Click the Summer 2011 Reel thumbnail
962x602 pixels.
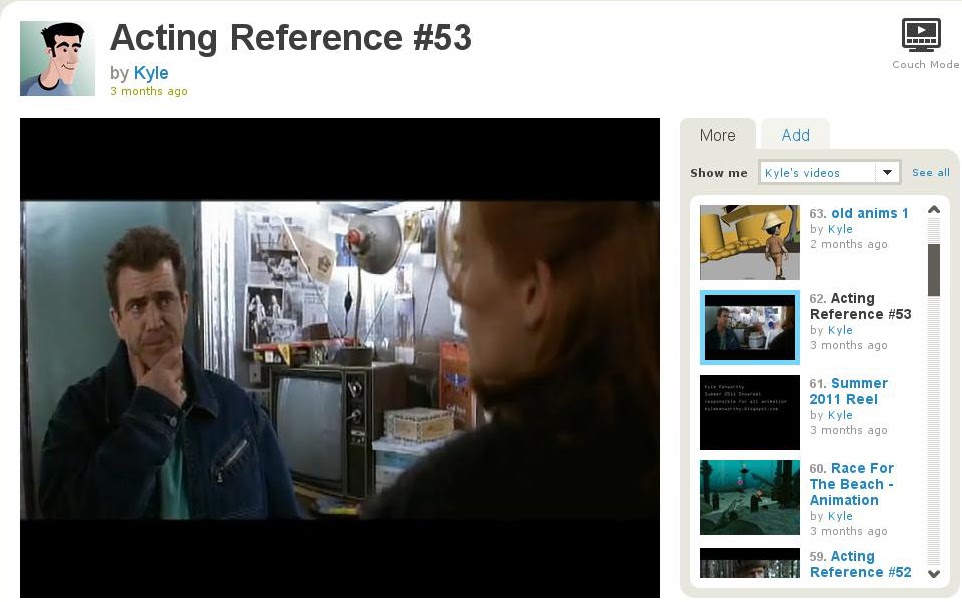[x=750, y=412]
